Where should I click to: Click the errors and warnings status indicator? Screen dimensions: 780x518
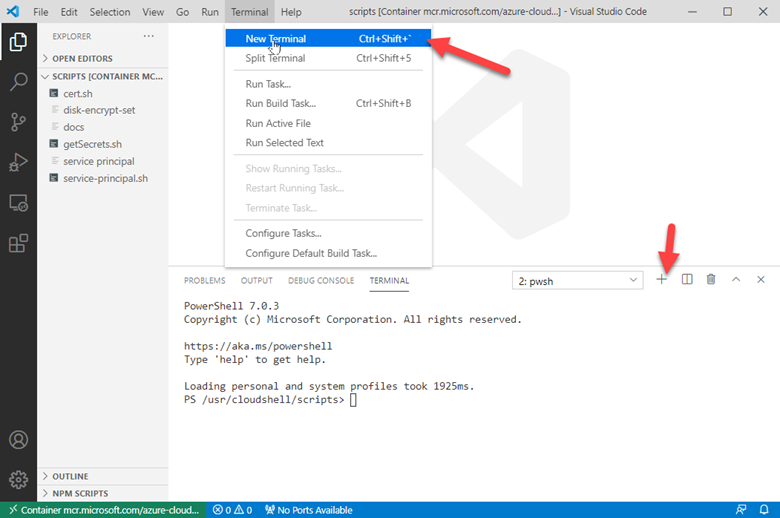coord(232,510)
